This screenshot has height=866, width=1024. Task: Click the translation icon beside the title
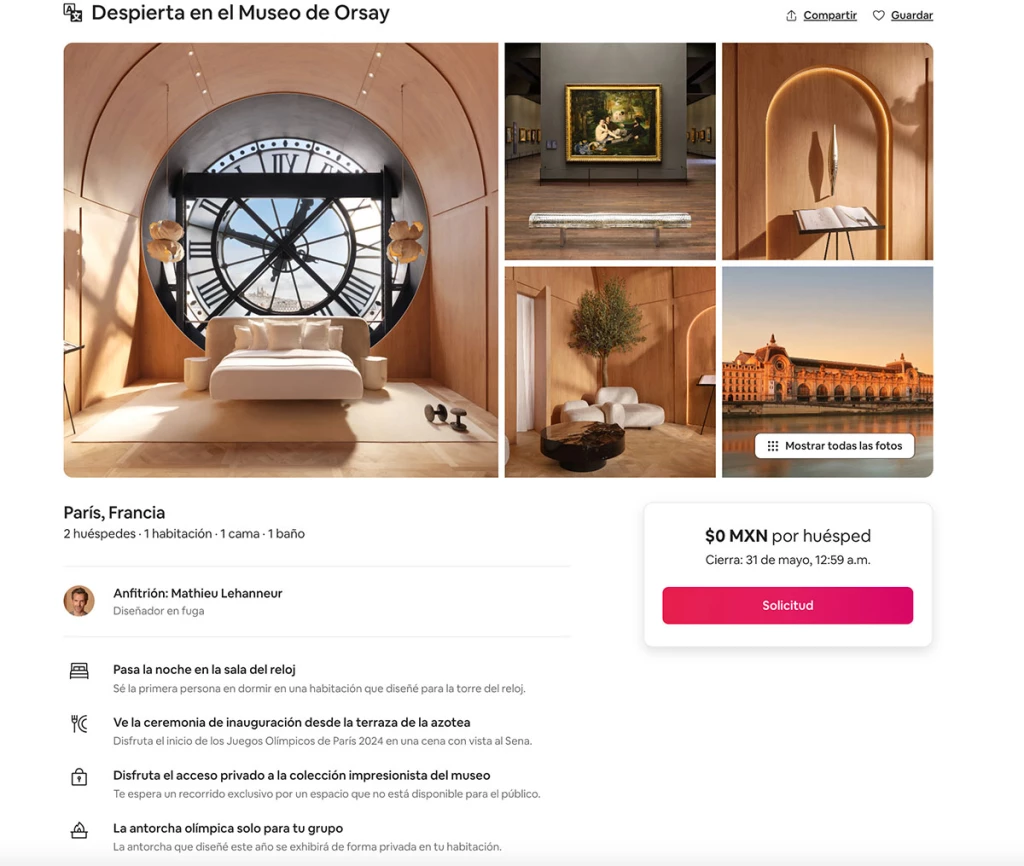click(x=72, y=12)
